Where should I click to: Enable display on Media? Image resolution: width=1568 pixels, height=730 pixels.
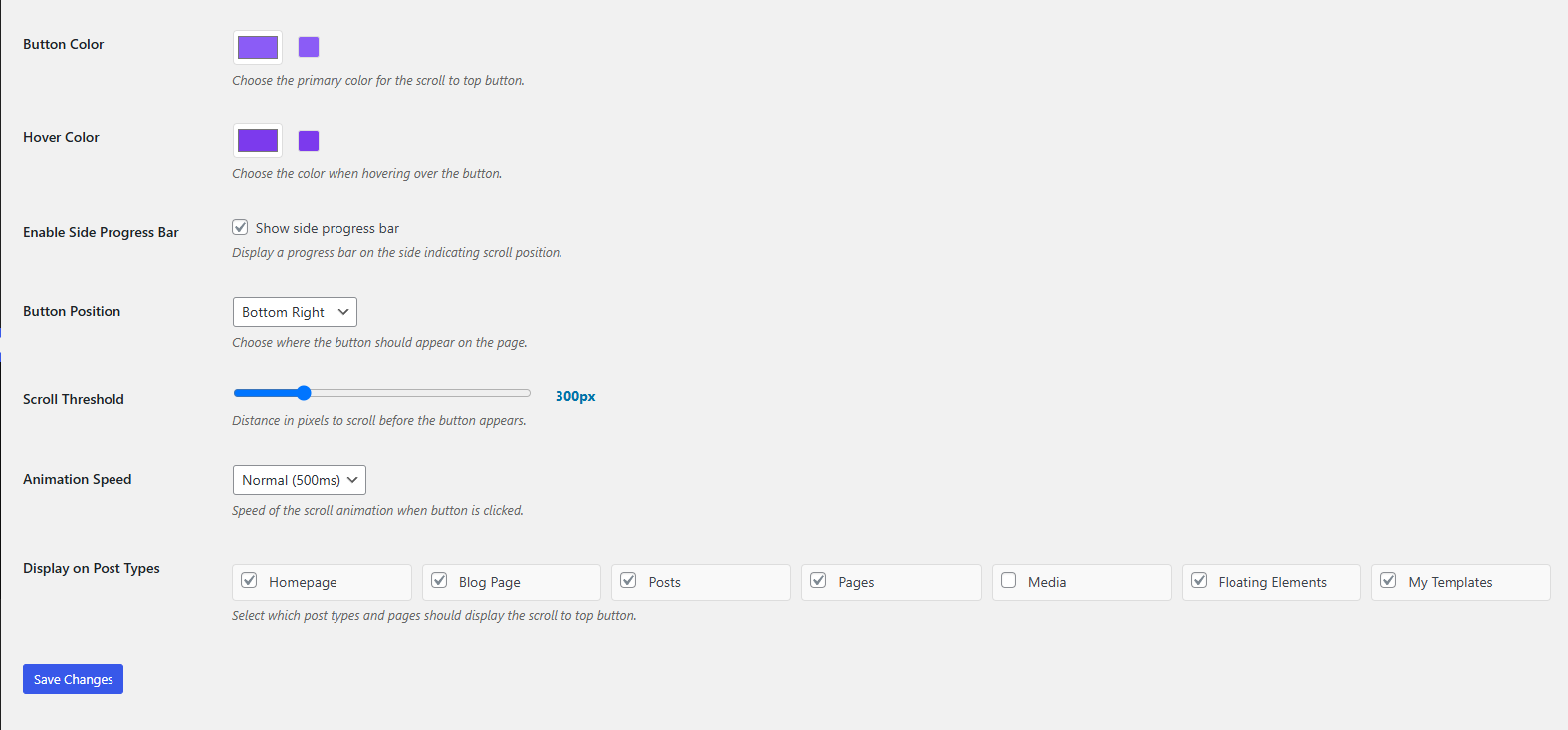pyautogui.click(x=1008, y=579)
